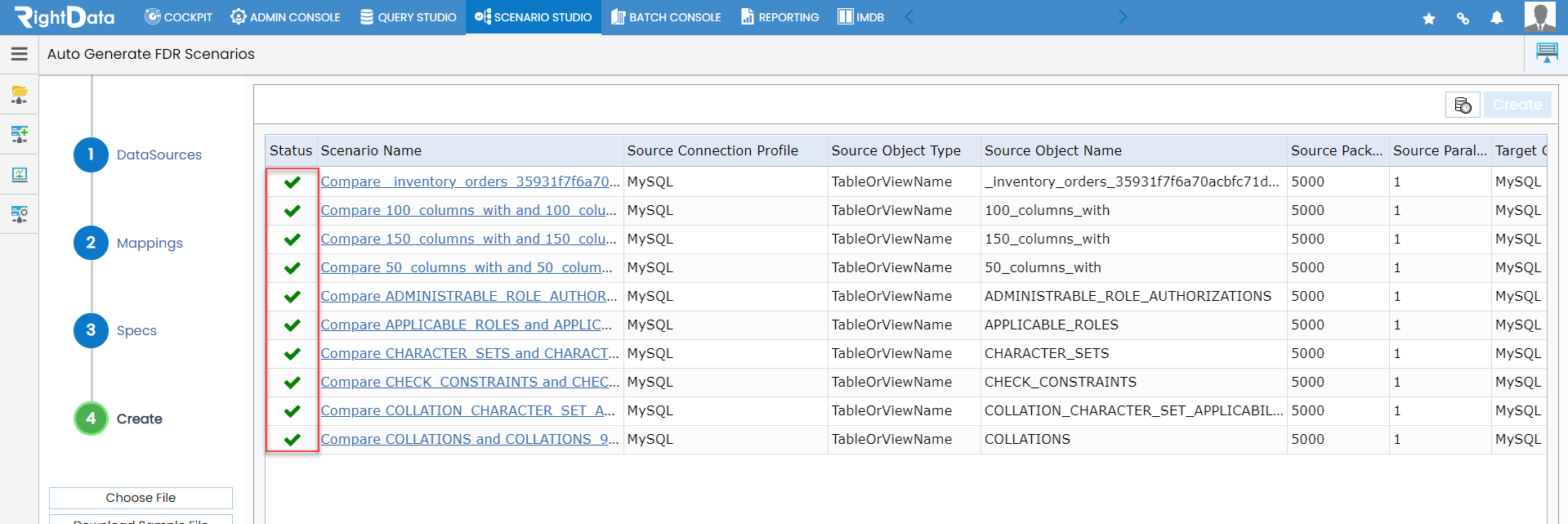Open Compare CHARACTER_SETS scenario link
1568x524 pixels.
[470, 353]
